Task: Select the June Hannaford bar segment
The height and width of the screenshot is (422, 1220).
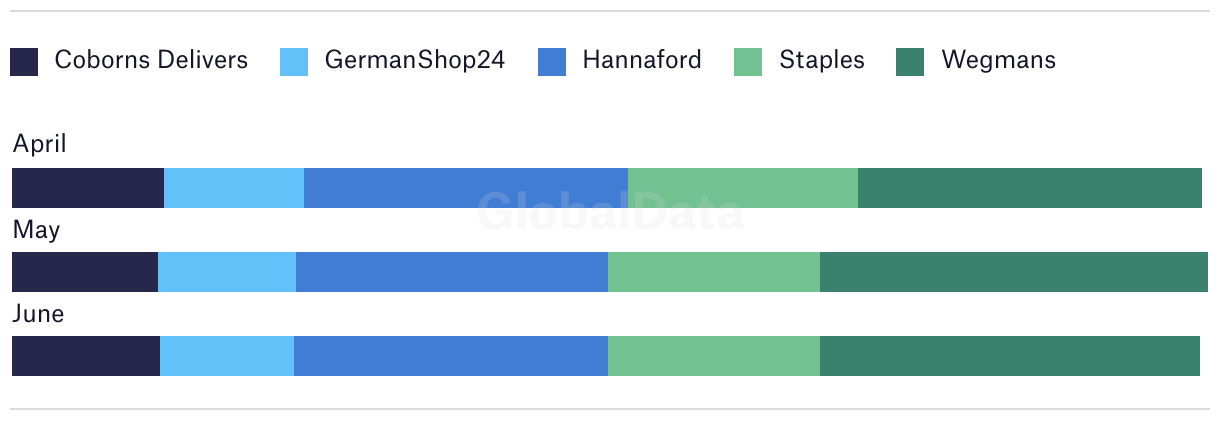Action: (451, 356)
